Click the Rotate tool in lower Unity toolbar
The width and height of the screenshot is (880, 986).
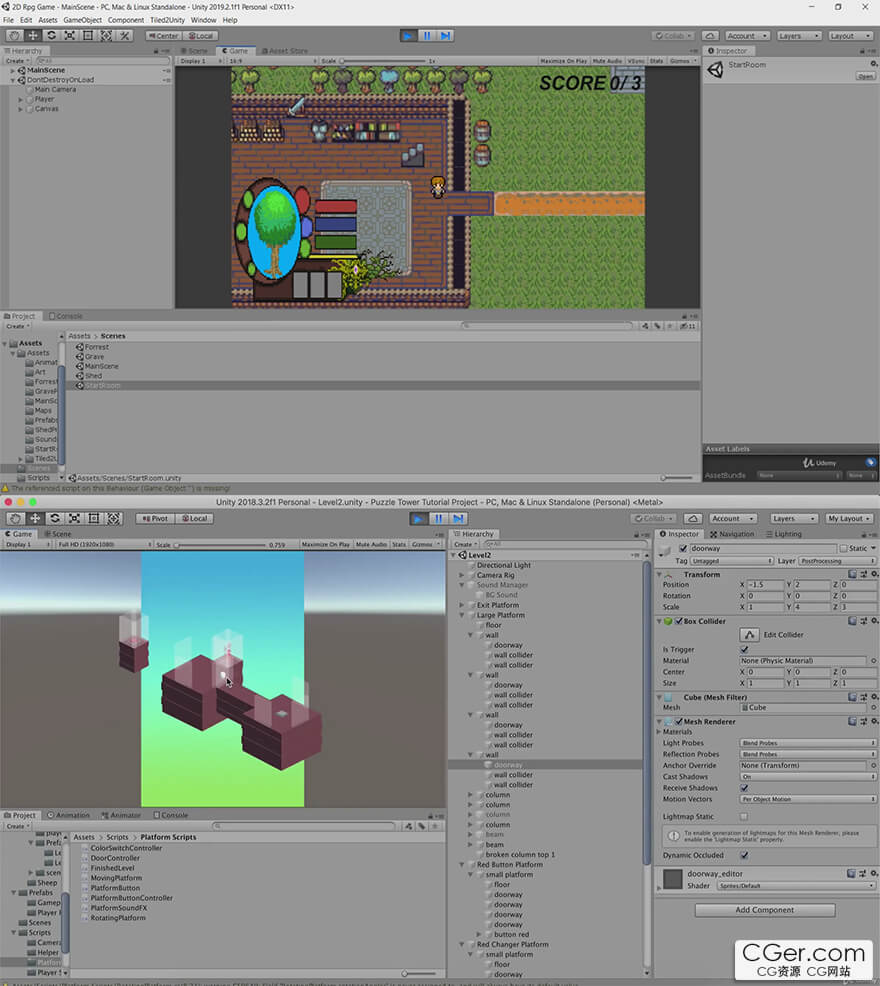pyautogui.click(x=55, y=518)
